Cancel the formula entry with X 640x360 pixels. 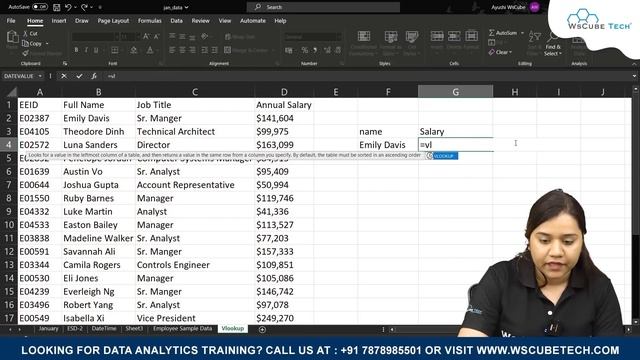coord(64,76)
